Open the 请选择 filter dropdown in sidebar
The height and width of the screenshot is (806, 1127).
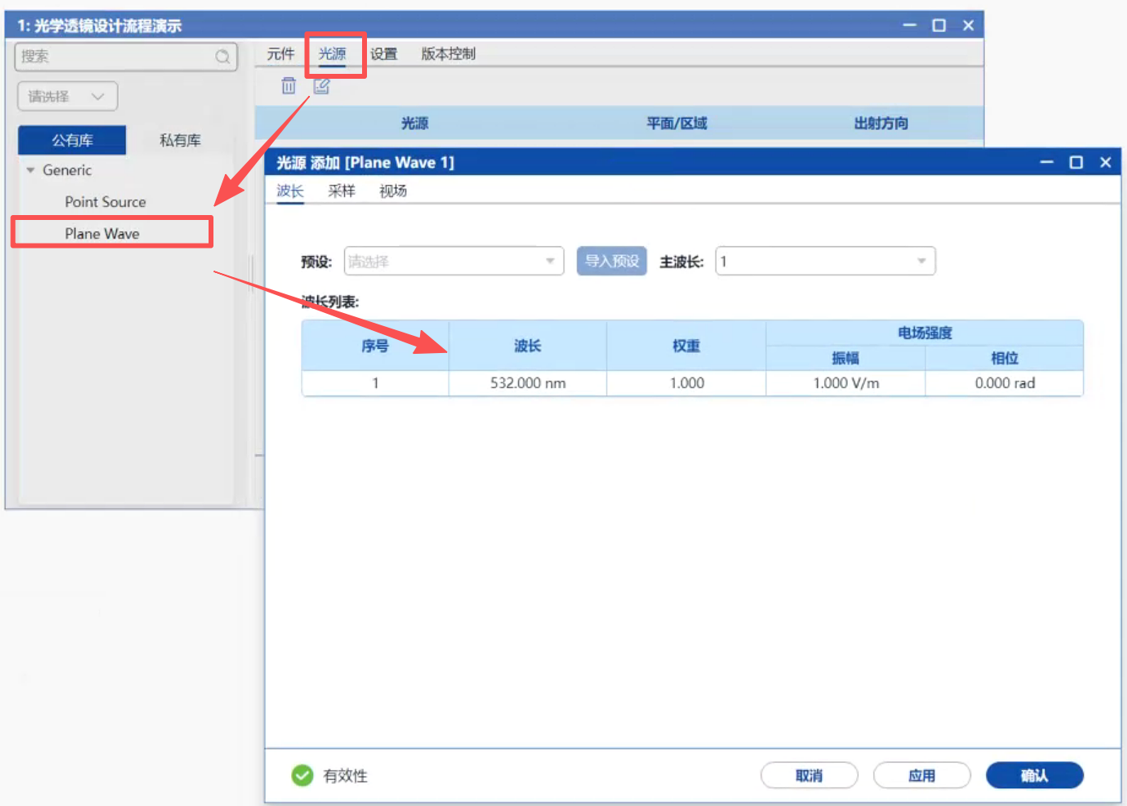(x=67, y=97)
